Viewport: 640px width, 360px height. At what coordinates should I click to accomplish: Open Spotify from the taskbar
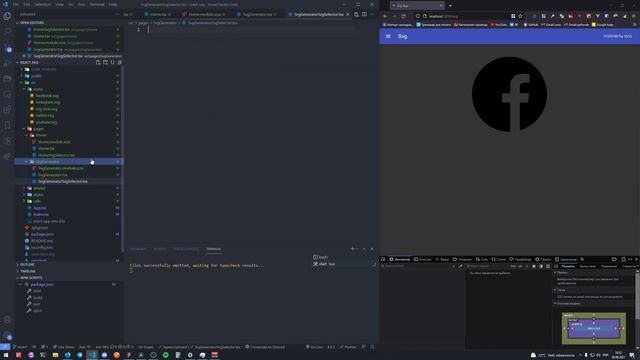pyautogui.click(x=166, y=355)
